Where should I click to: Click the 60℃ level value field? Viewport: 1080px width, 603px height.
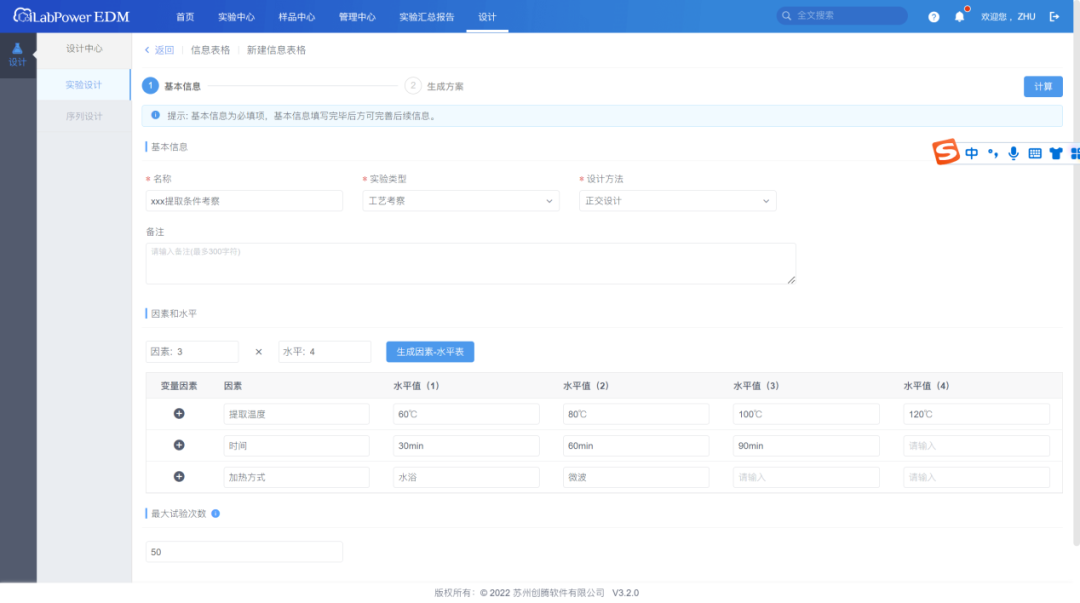click(x=466, y=414)
